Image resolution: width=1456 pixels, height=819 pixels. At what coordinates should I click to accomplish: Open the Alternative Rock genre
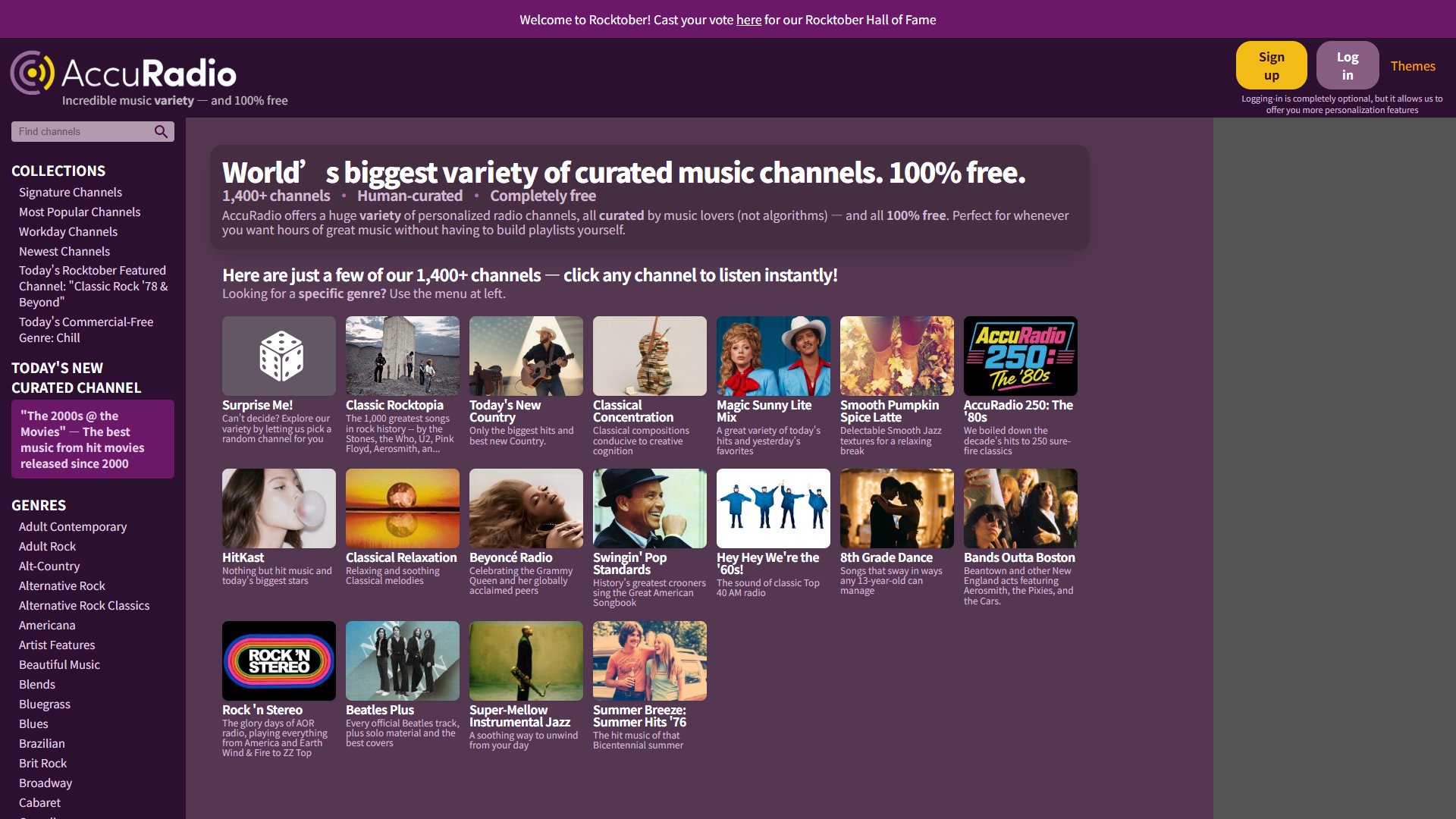point(62,586)
